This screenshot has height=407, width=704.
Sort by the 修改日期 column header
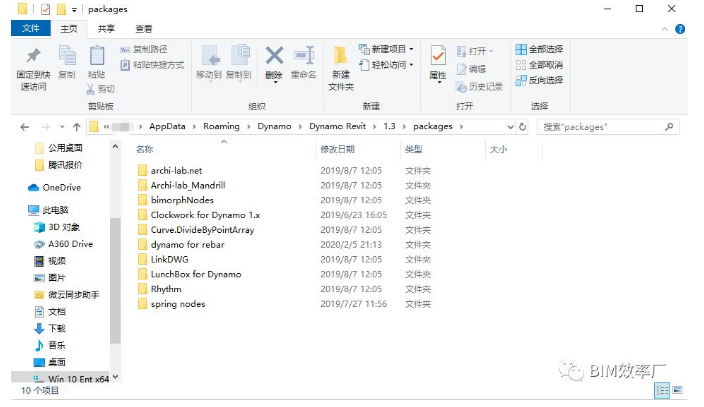[x=338, y=149]
